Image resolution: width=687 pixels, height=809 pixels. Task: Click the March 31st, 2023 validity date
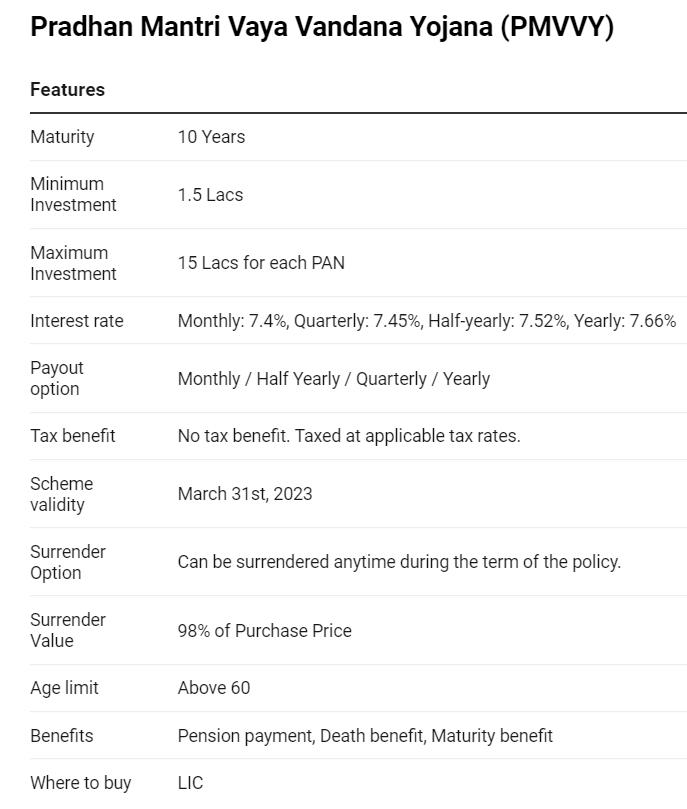[x=245, y=494]
